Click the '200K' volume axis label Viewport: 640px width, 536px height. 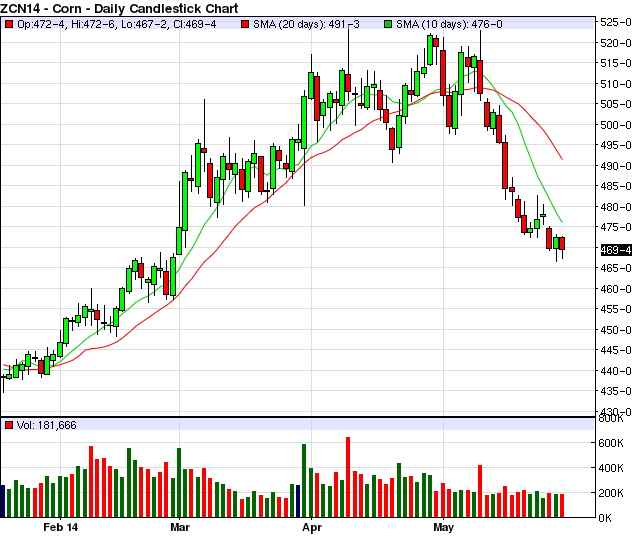pyautogui.click(x=611, y=493)
